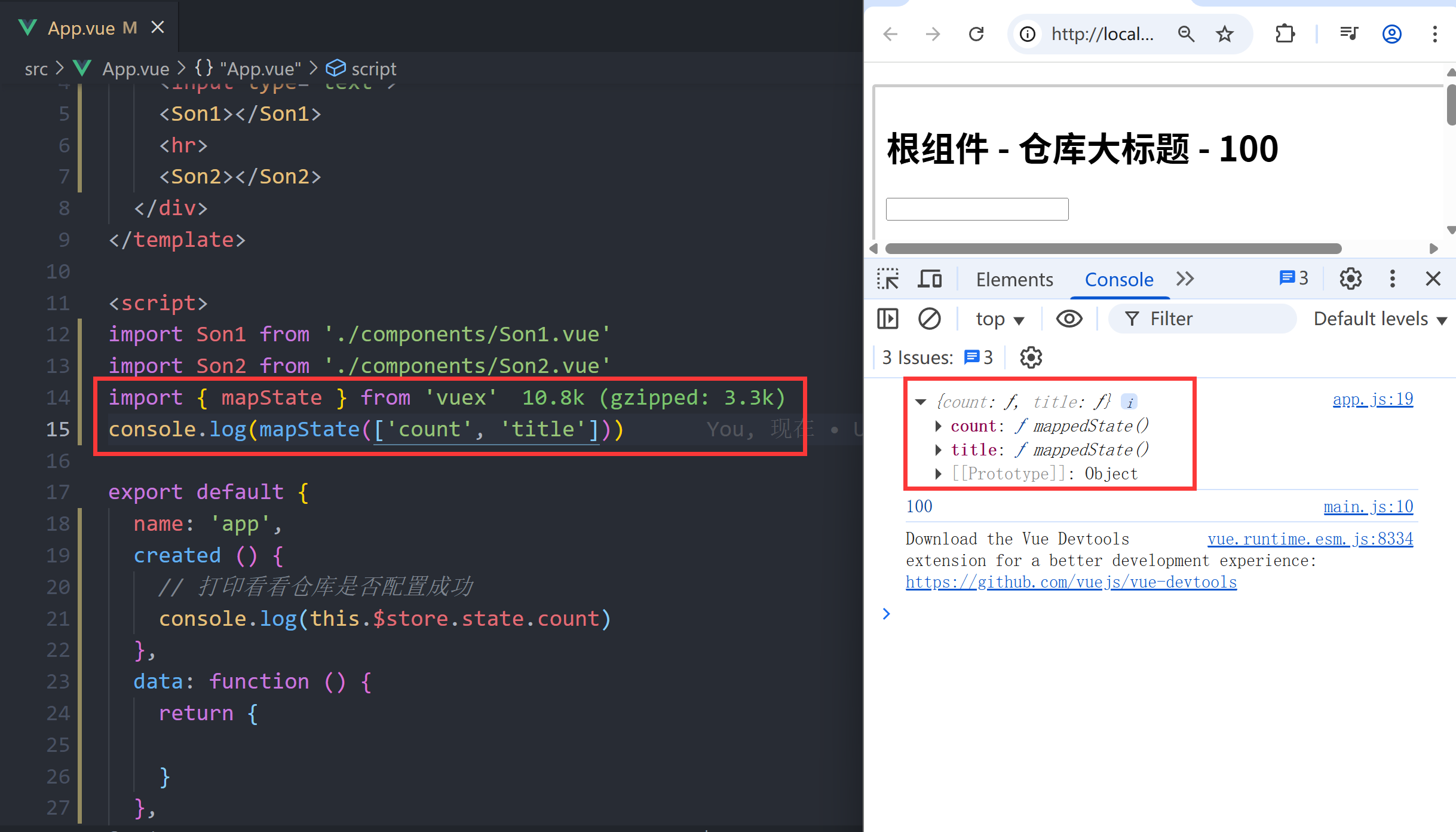The width and height of the screenshot is (1456, 832).
Task: Switch to the Console DevTools tab
Action: coord(1119,279)
